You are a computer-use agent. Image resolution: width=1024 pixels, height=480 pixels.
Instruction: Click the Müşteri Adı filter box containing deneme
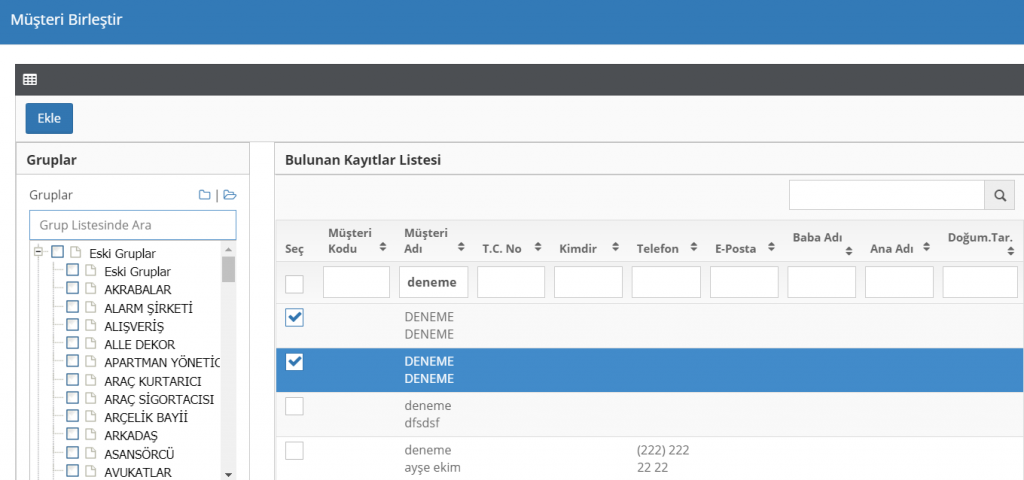click(x=433, y=282)
